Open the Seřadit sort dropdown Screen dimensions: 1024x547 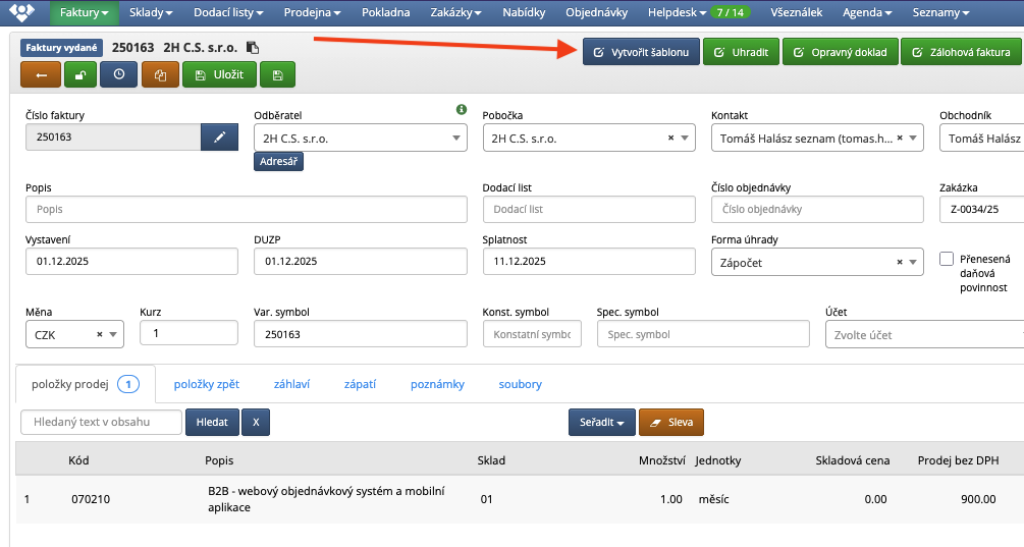[601, 423]
